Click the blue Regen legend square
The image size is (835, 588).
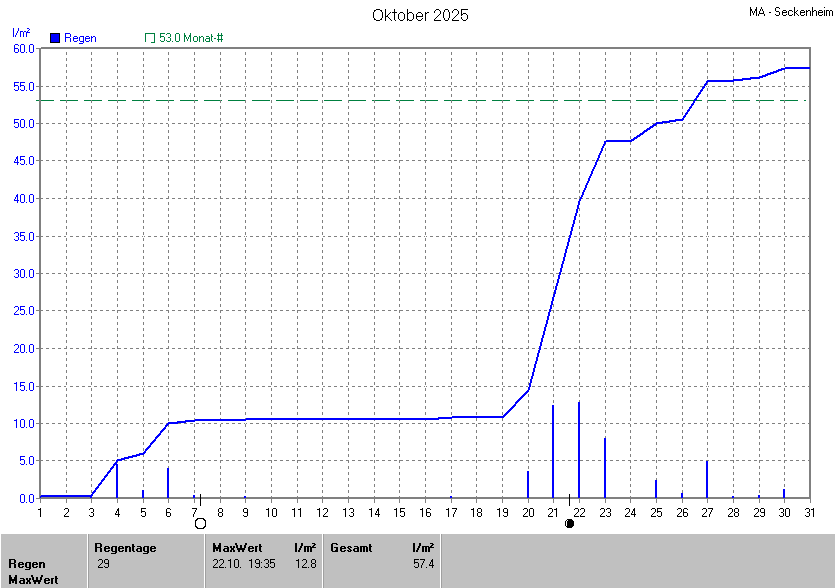tap(55, 38)
